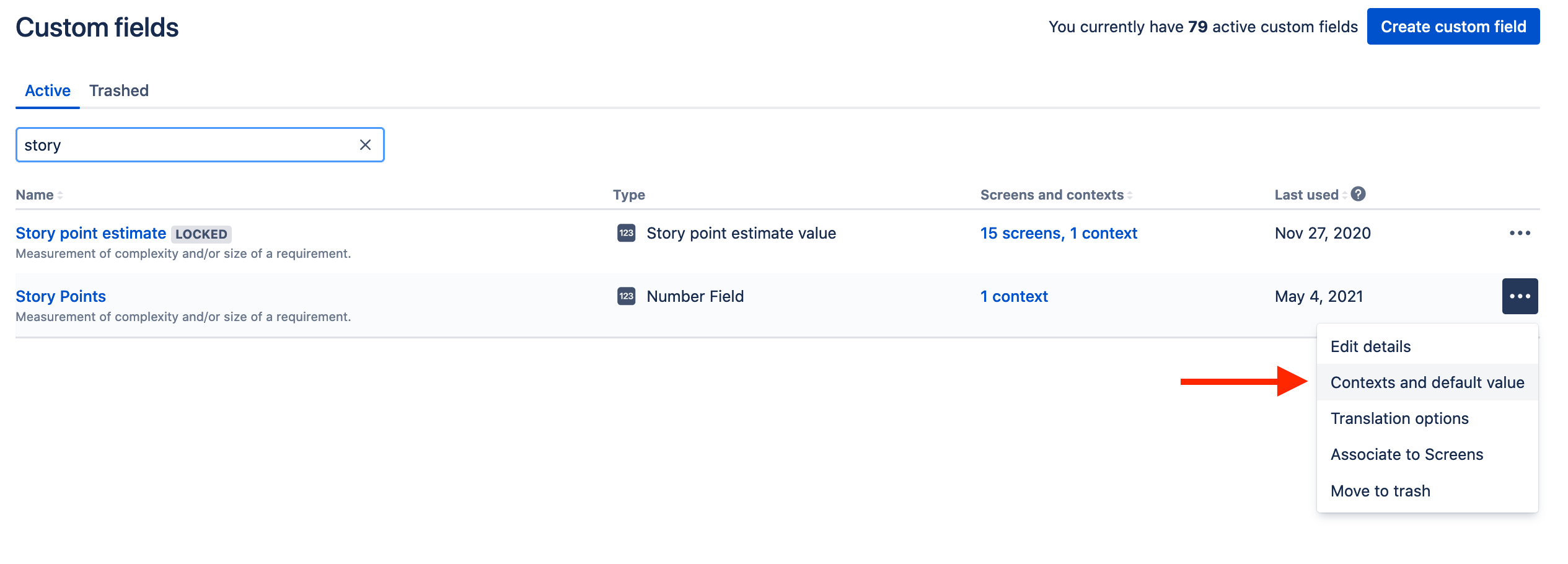Click Create custom field button
This screenshot has width=1568, height=564.
tap(1453, 27)
